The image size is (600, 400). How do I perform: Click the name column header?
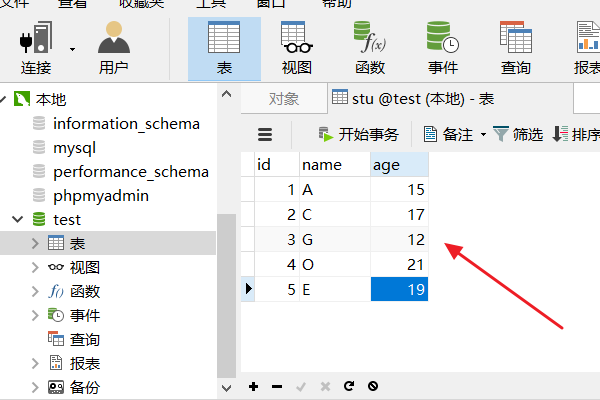335,165
